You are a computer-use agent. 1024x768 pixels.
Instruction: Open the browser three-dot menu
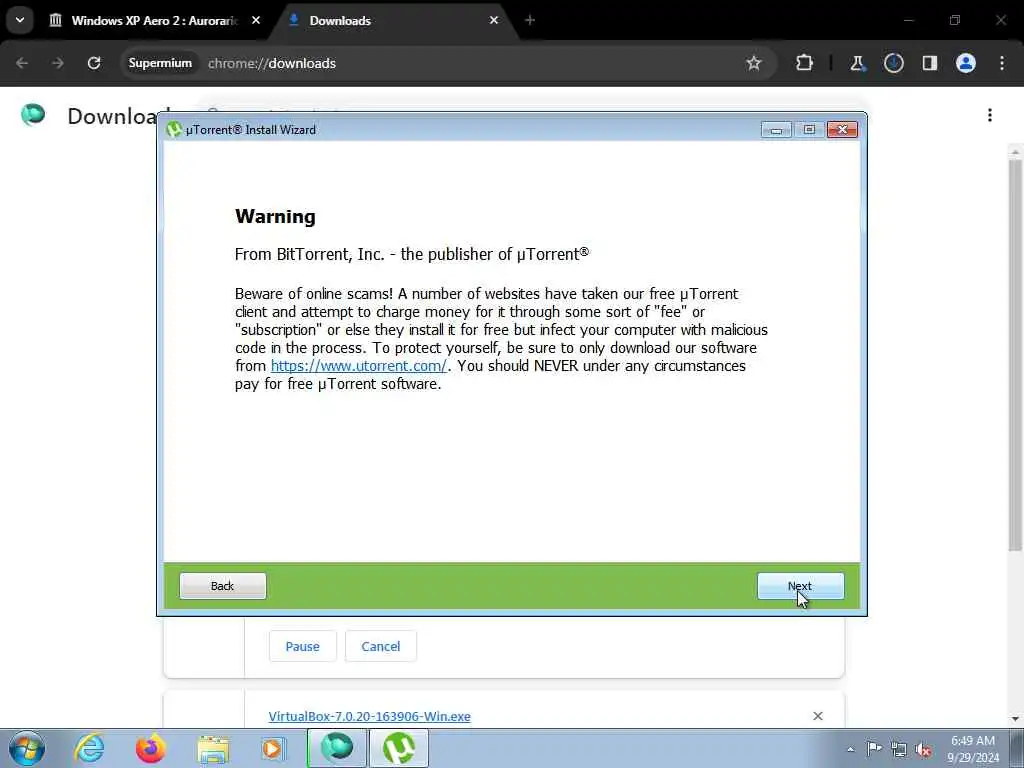(x=1002, y=63)
